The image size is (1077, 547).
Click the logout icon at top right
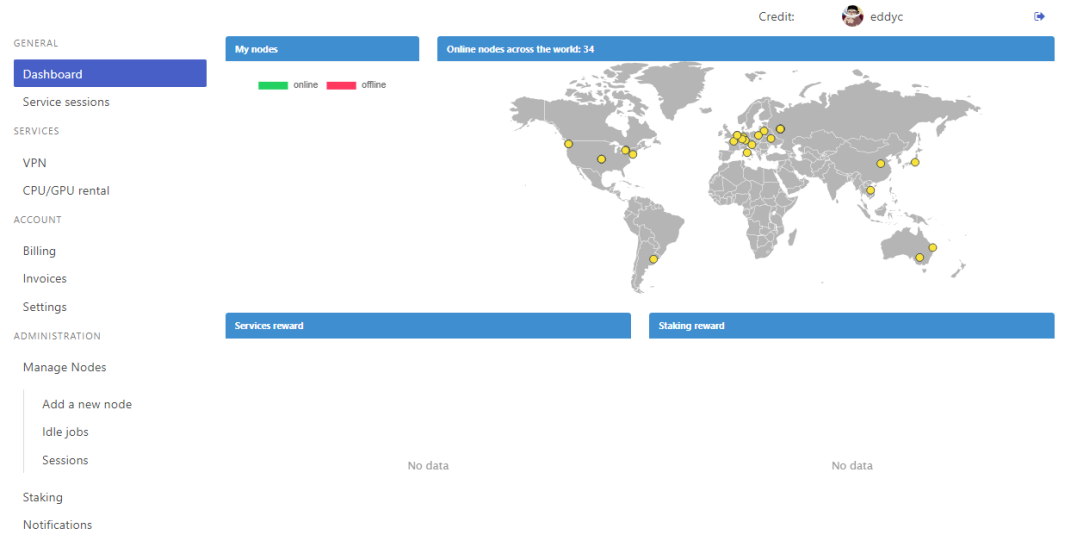click(1039, 16)
